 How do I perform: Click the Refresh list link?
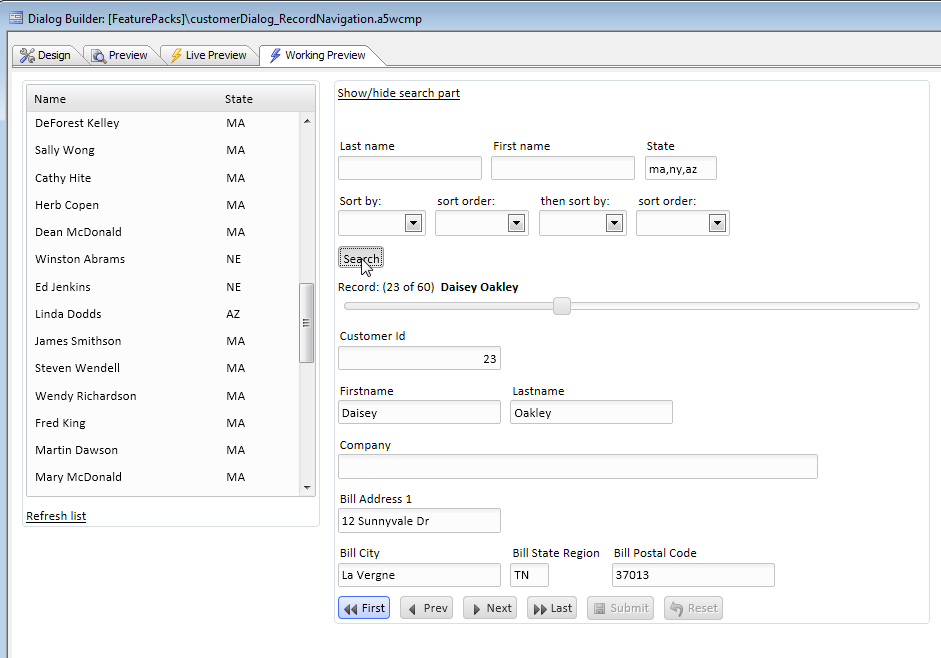56,516
